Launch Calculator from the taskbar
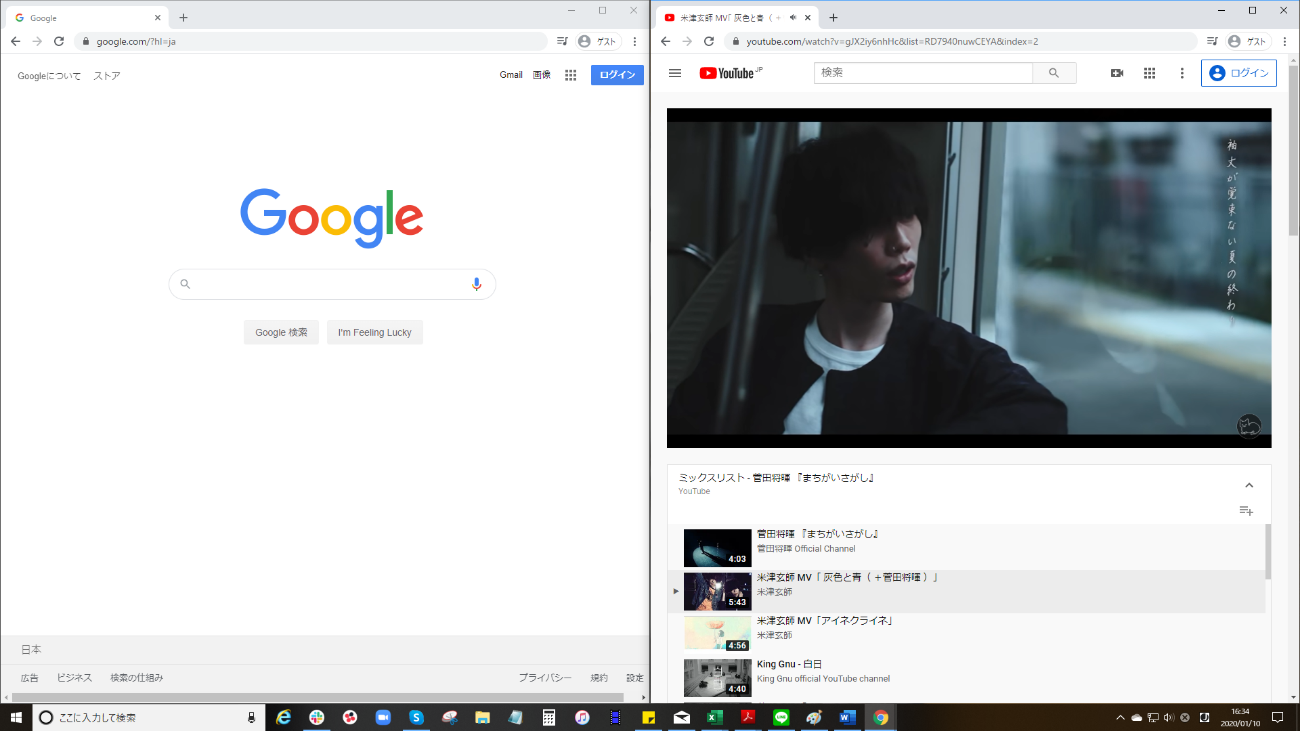Screen dimensions: 1300x731 (548, 717)
